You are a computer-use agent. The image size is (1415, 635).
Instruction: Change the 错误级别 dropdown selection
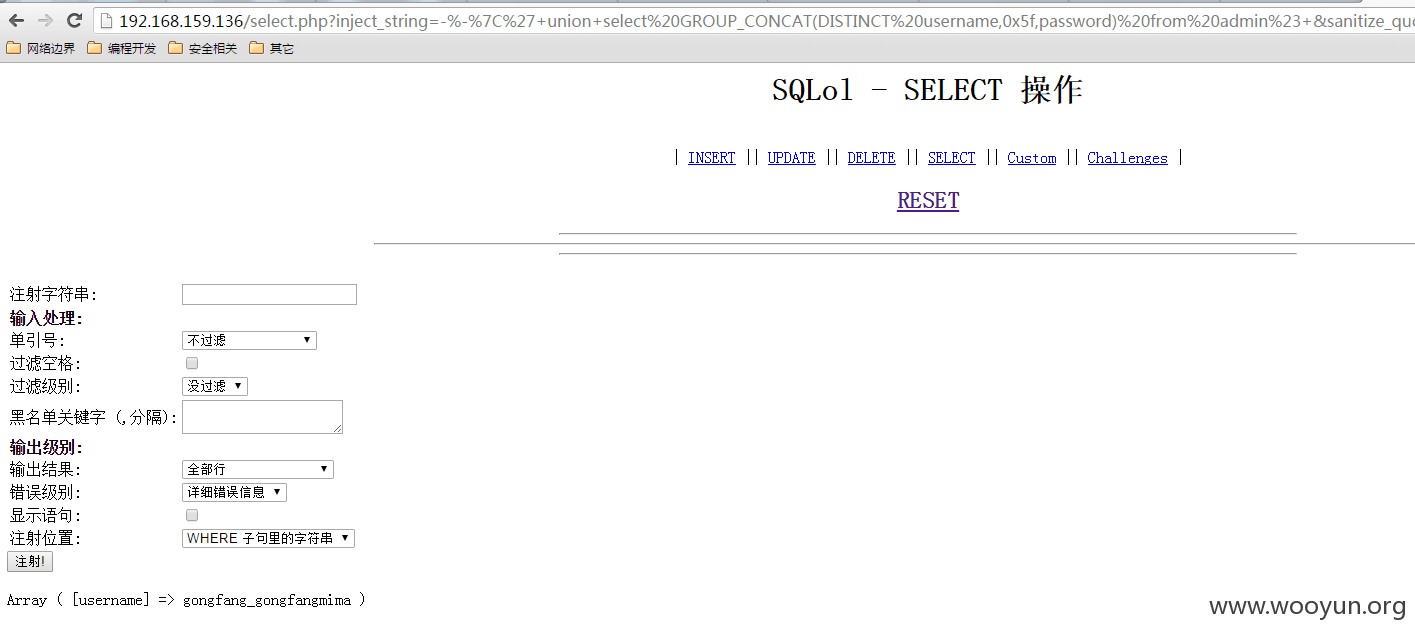[x=235, y=492]
